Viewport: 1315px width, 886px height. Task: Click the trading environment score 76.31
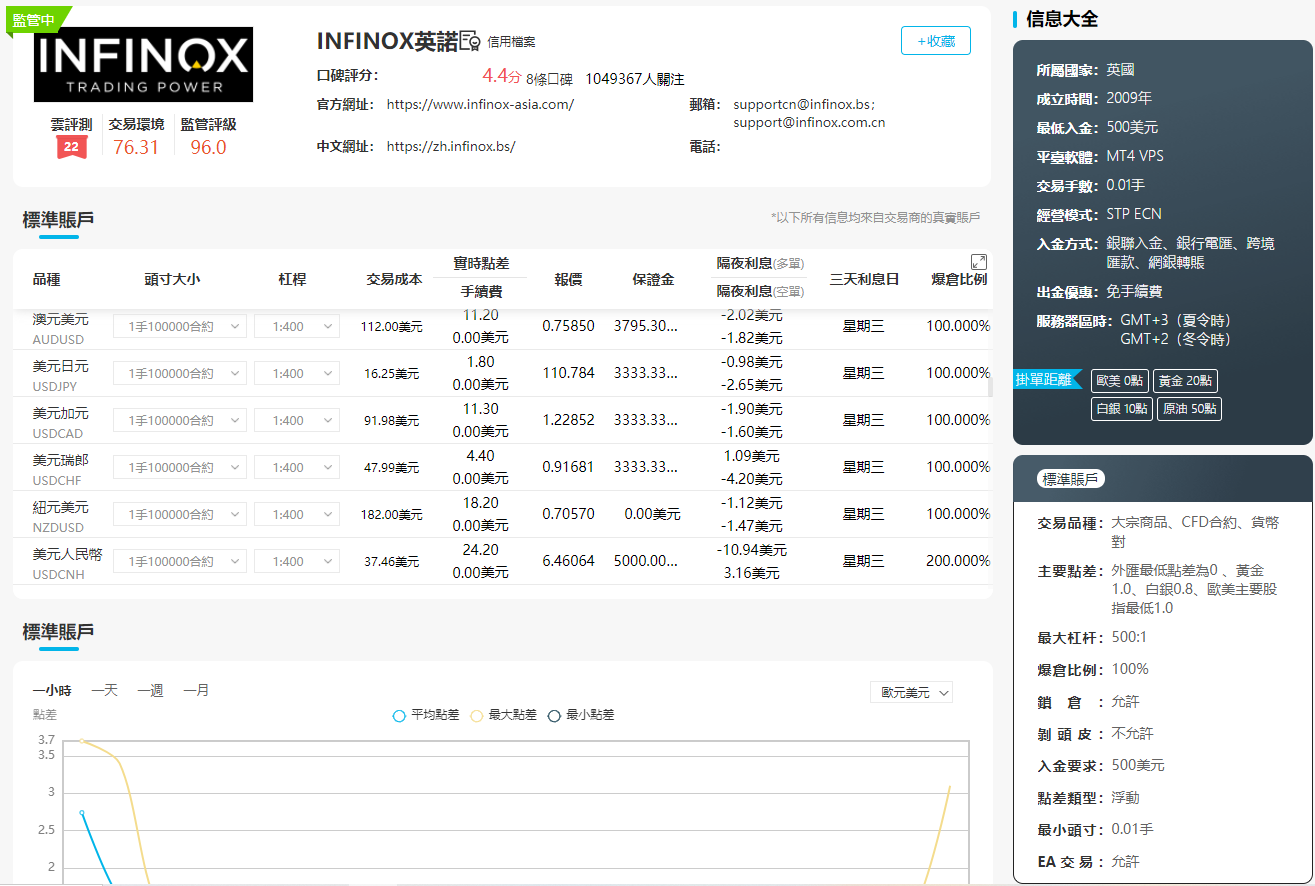point(136,147)
